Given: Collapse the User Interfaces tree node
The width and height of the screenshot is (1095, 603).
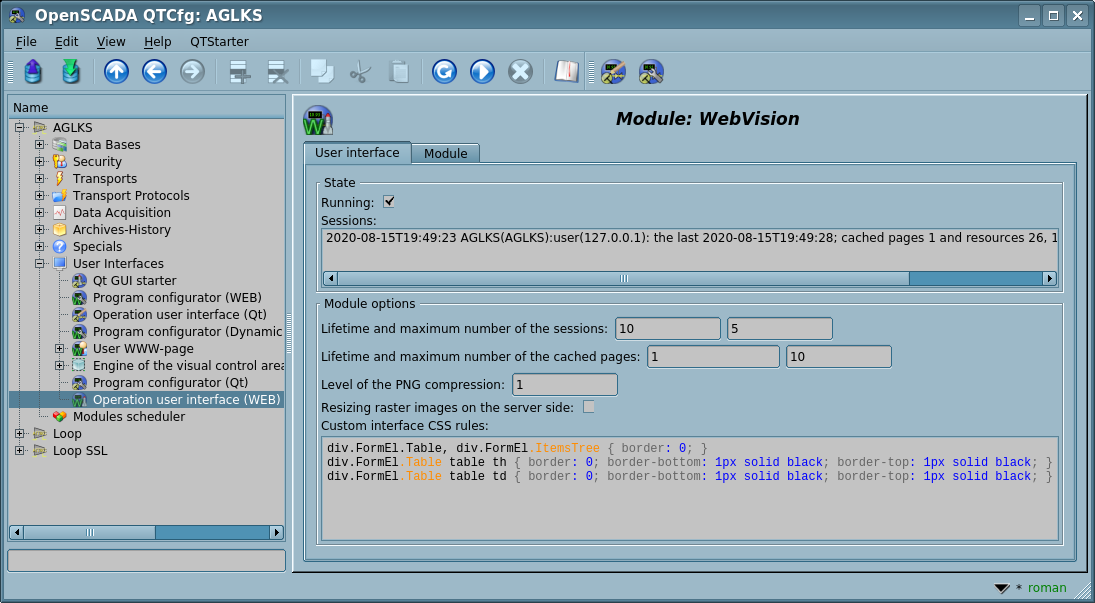Looking at the screenshot, I should point(40,263).
